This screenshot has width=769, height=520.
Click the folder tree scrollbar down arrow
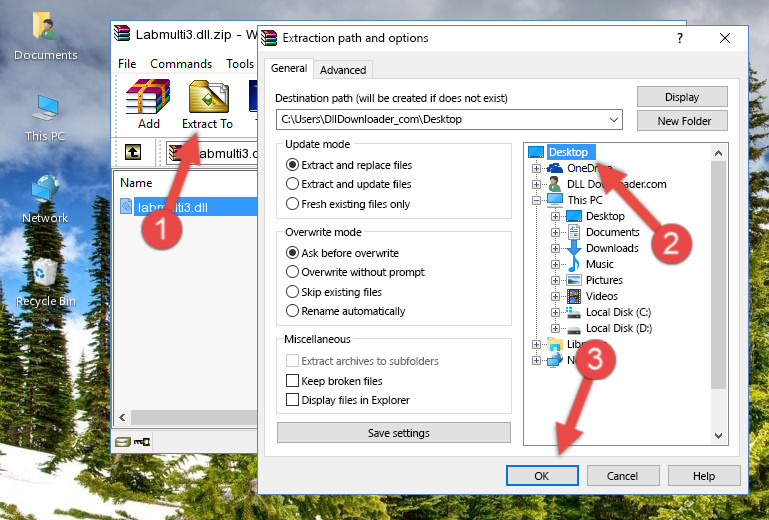718,436
